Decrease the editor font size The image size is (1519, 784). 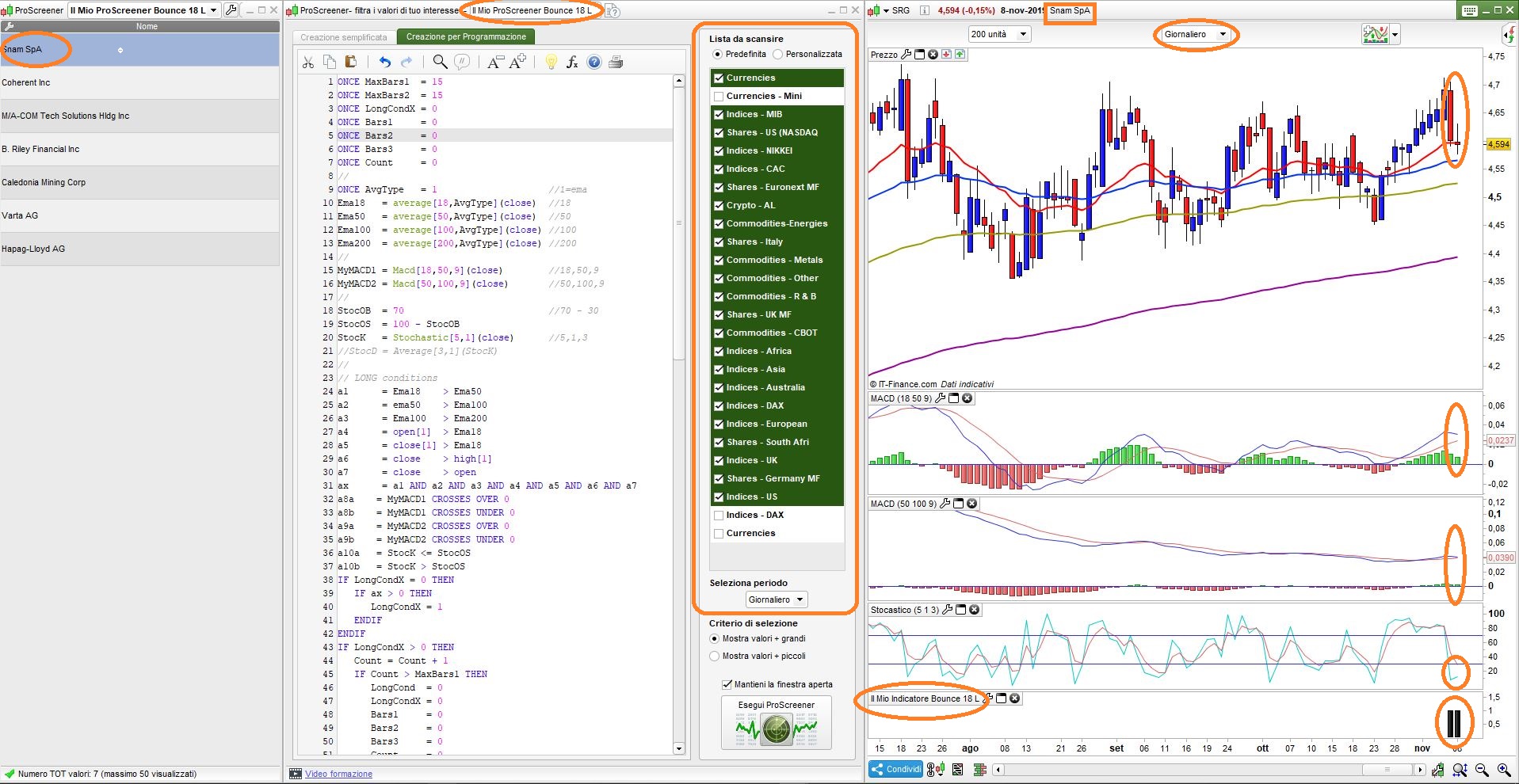494,63
